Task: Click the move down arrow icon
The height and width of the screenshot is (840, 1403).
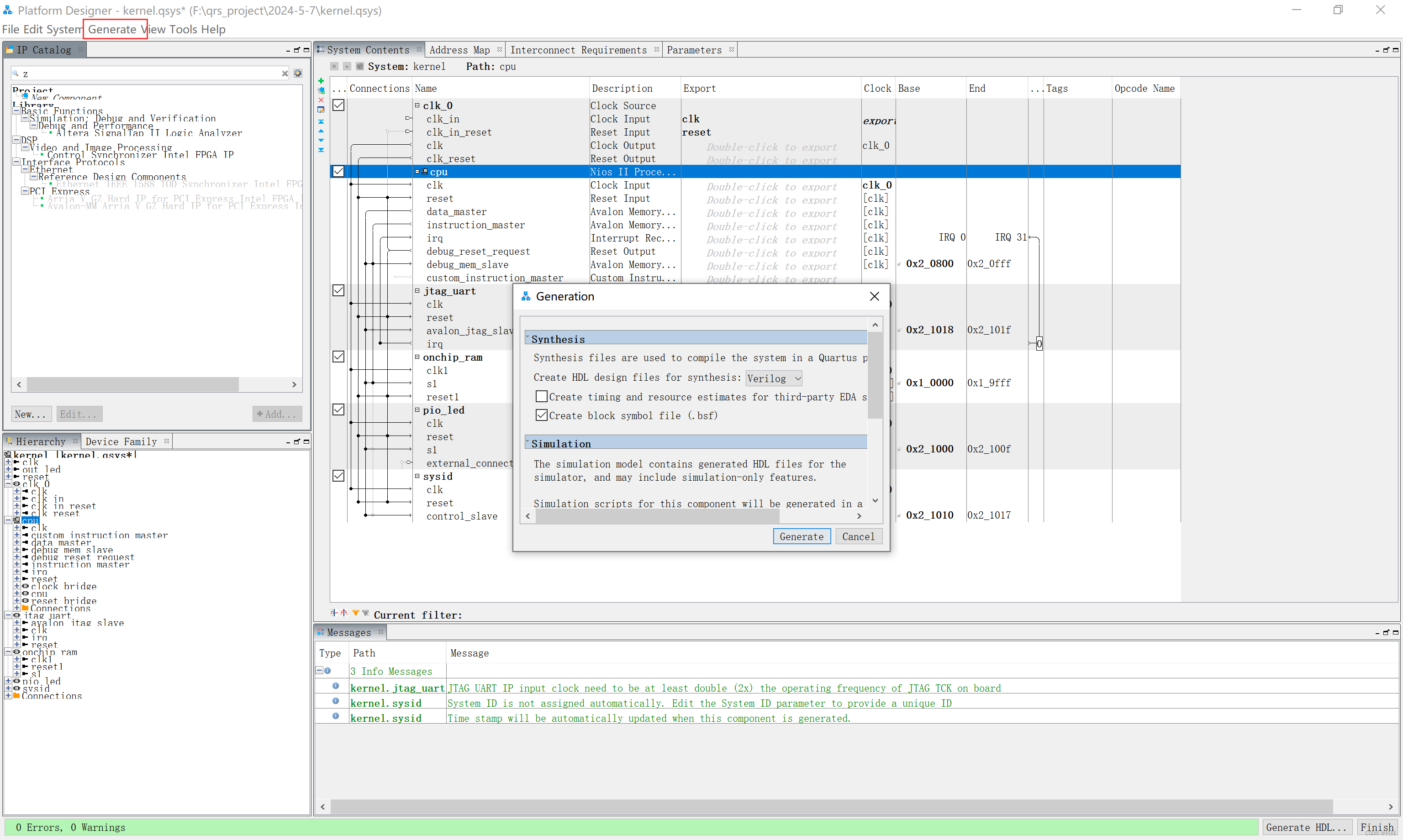Action: click(321, 140)
